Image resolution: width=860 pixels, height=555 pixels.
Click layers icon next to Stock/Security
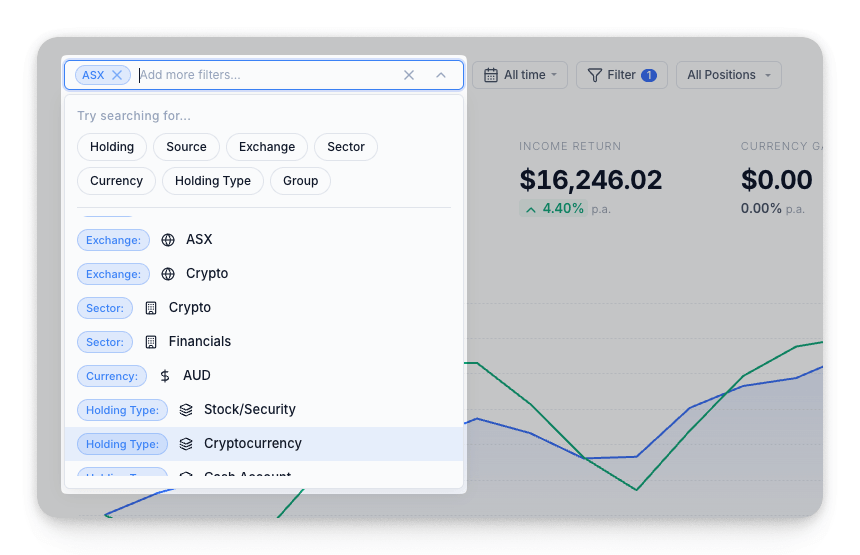tap(186, 410)
